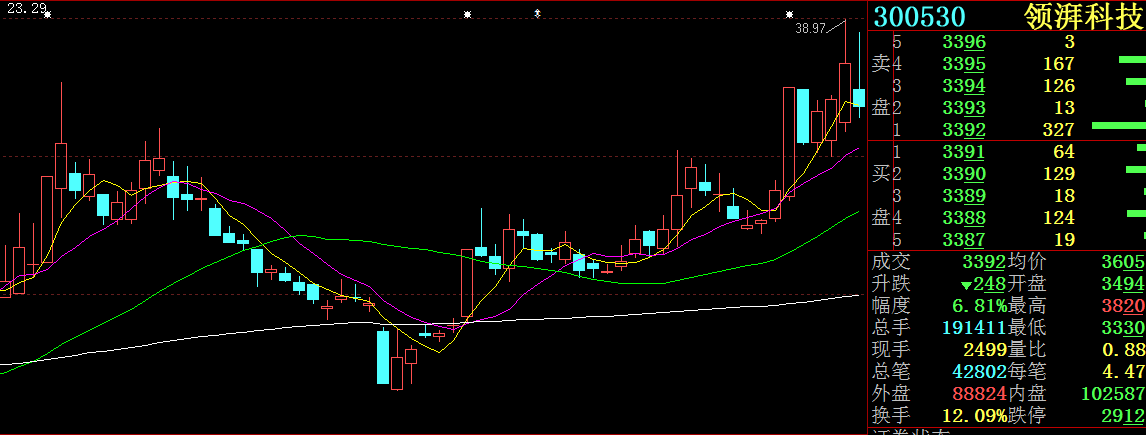Select the buy 1 price 3391
Image resolution: width=1146 pixels, height=435 pixels.
[964, 152]
